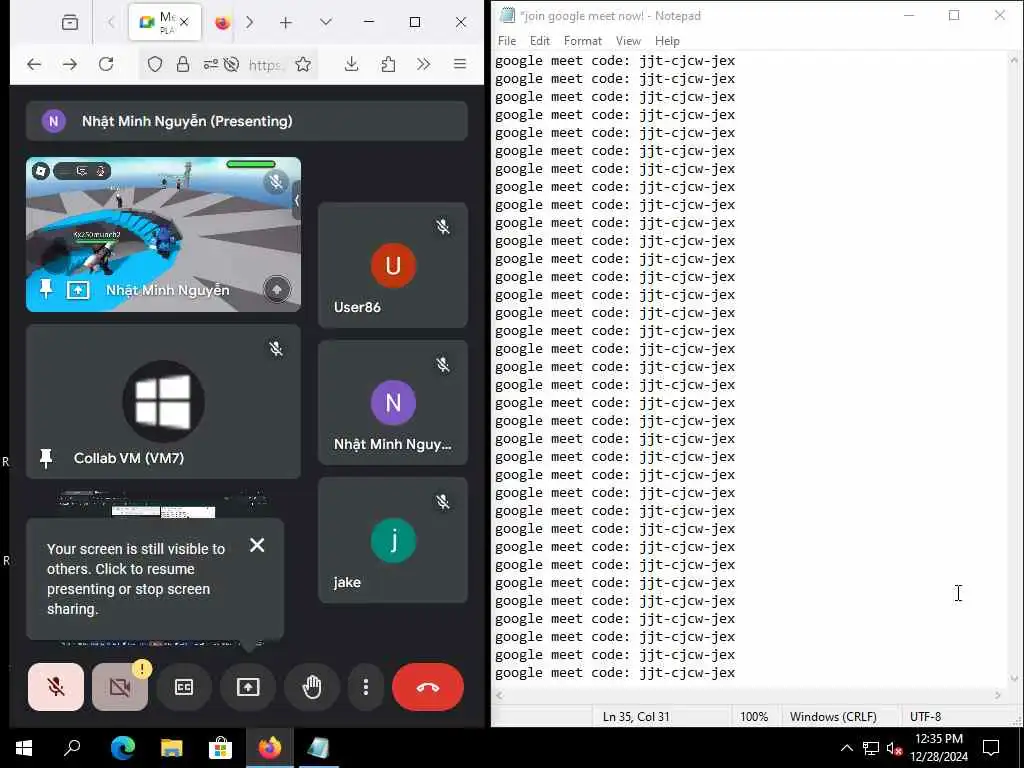
Task: Open Notepad File menu
Action: (x=507, y=40)
